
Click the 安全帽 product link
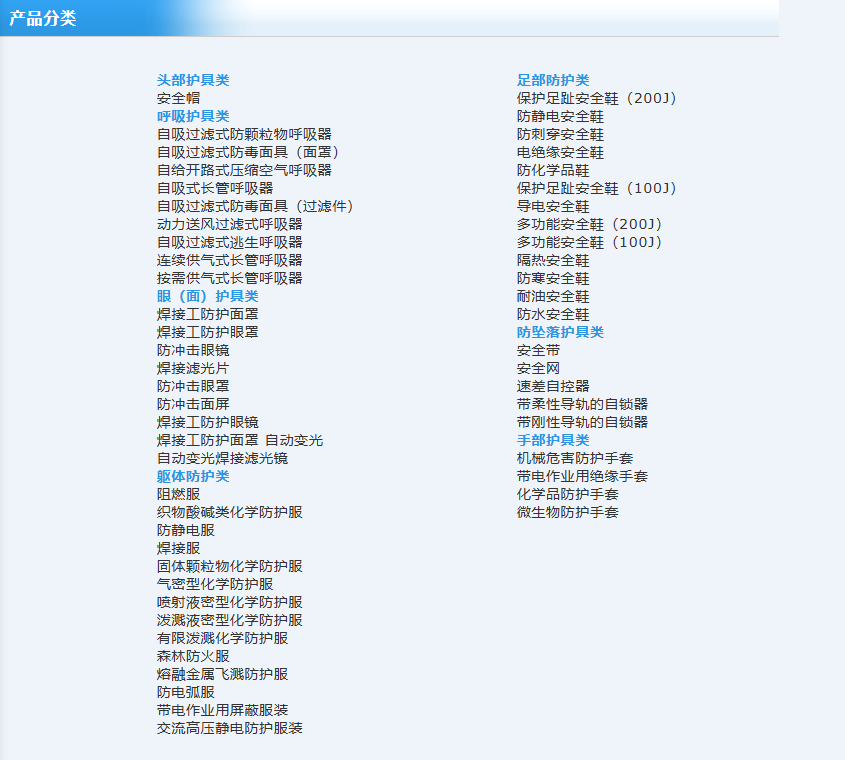[x=178, y=98]
